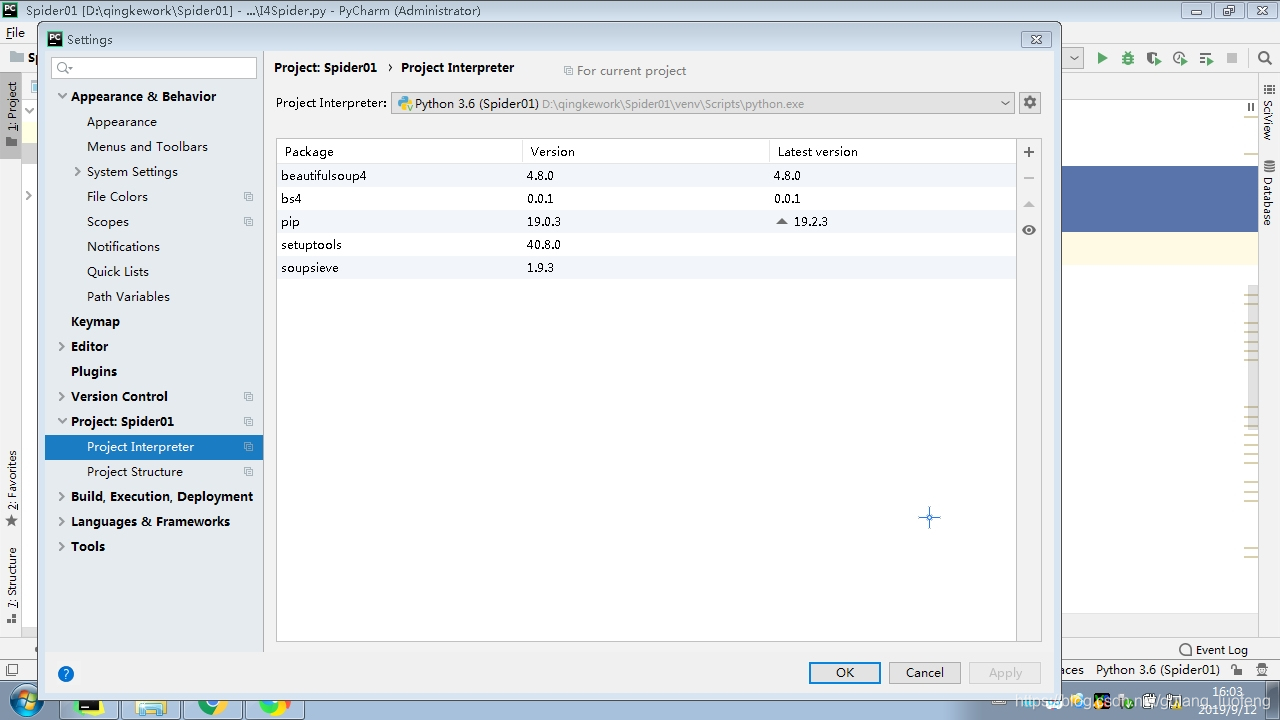Click the profile run clock icon
Image resolution: width=1280 pixels, height=720 pixels.
pyautogui.click(x=1180, y=59)
